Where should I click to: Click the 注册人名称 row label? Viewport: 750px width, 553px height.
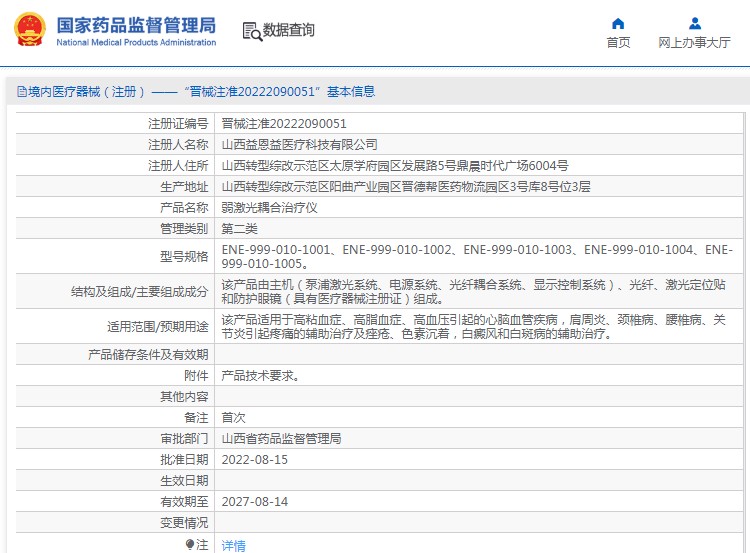tap(178, 145)
